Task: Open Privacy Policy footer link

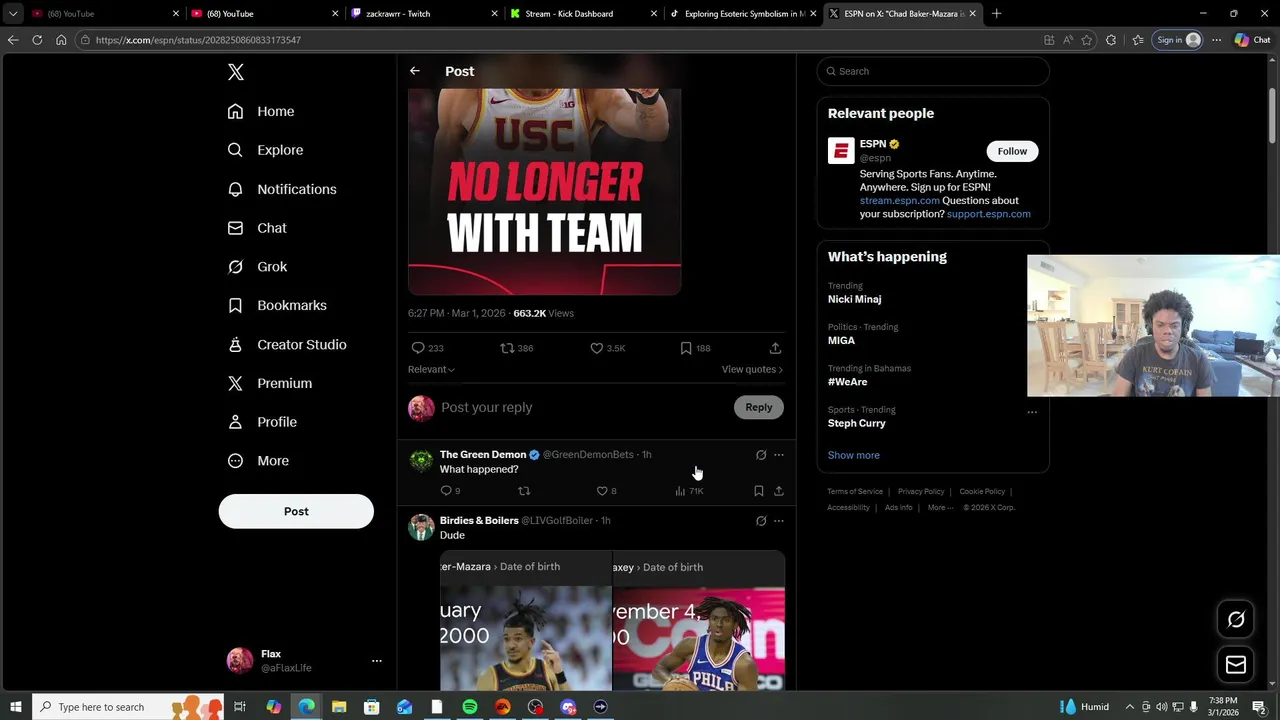Action: pos(921,492)
